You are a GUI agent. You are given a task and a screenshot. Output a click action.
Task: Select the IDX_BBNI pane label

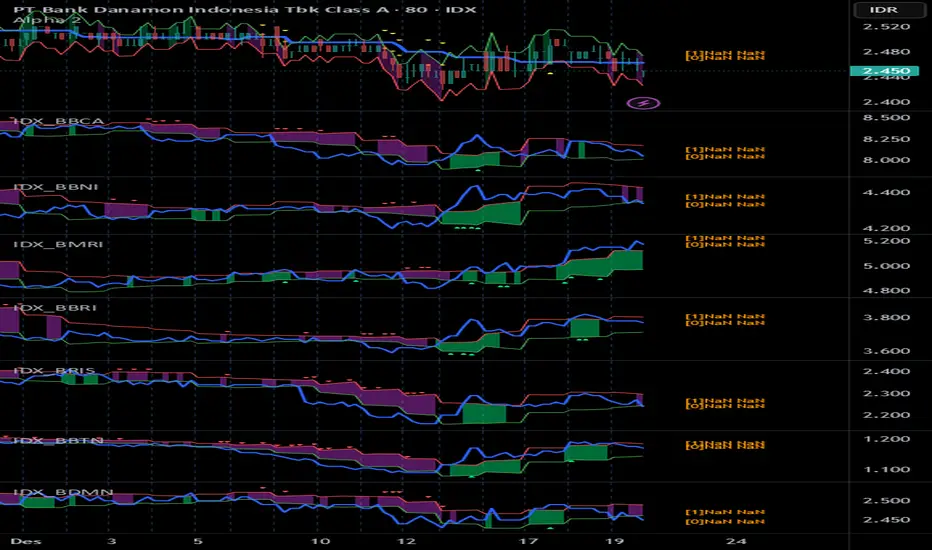56,187
